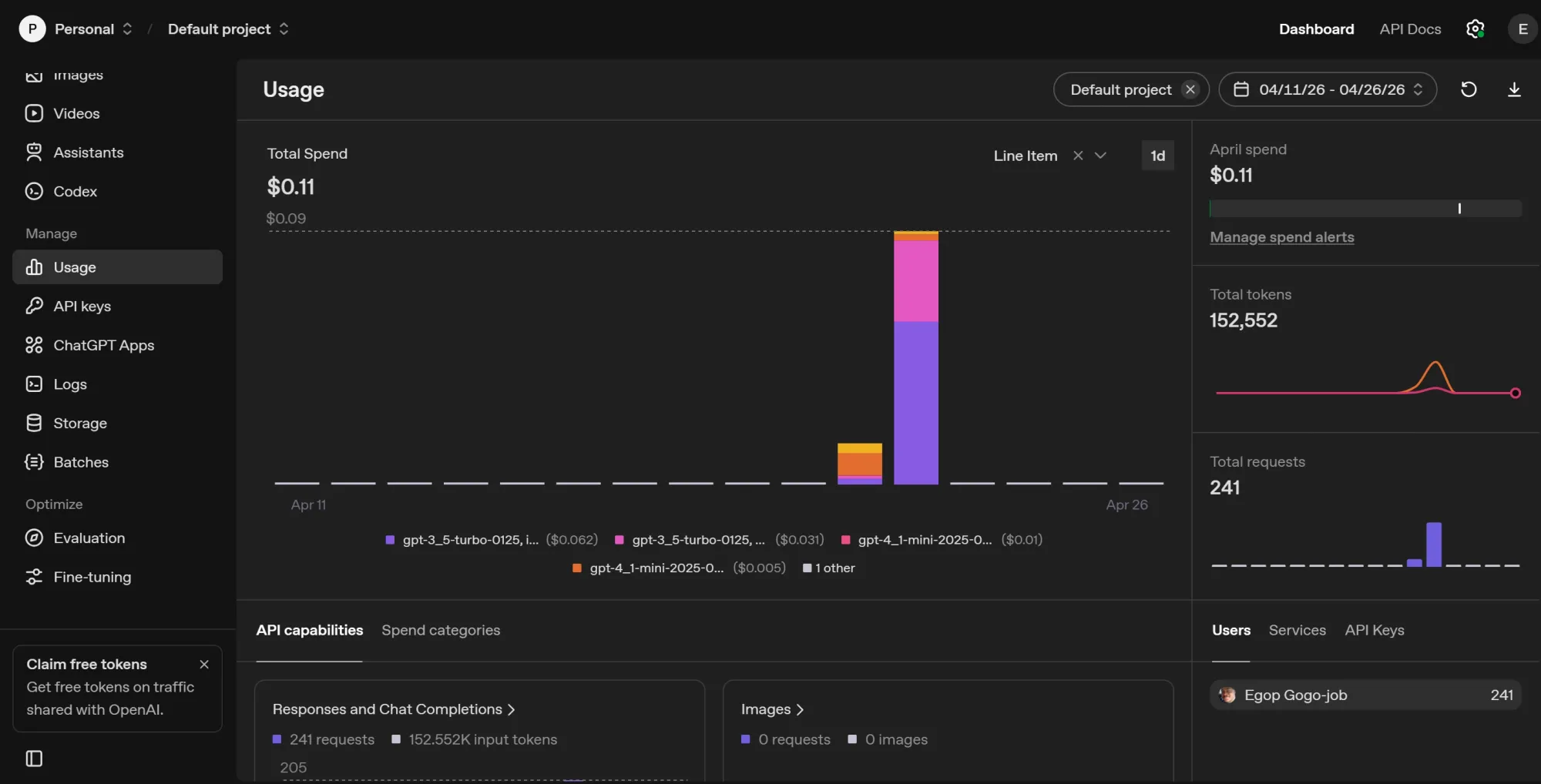
Task: Expand Responses and Chat Completions details
Action: point(394,709)
